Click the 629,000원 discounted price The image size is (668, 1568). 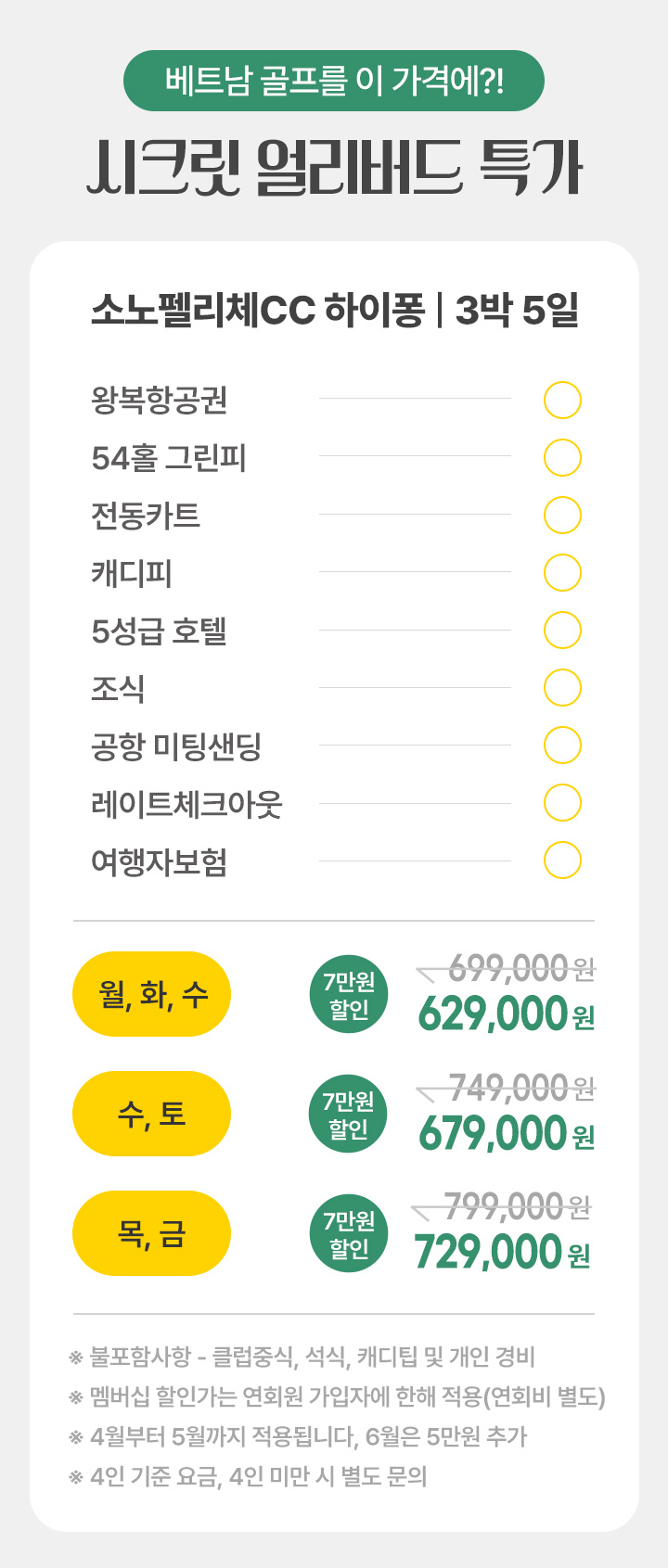coord(507,1013)
